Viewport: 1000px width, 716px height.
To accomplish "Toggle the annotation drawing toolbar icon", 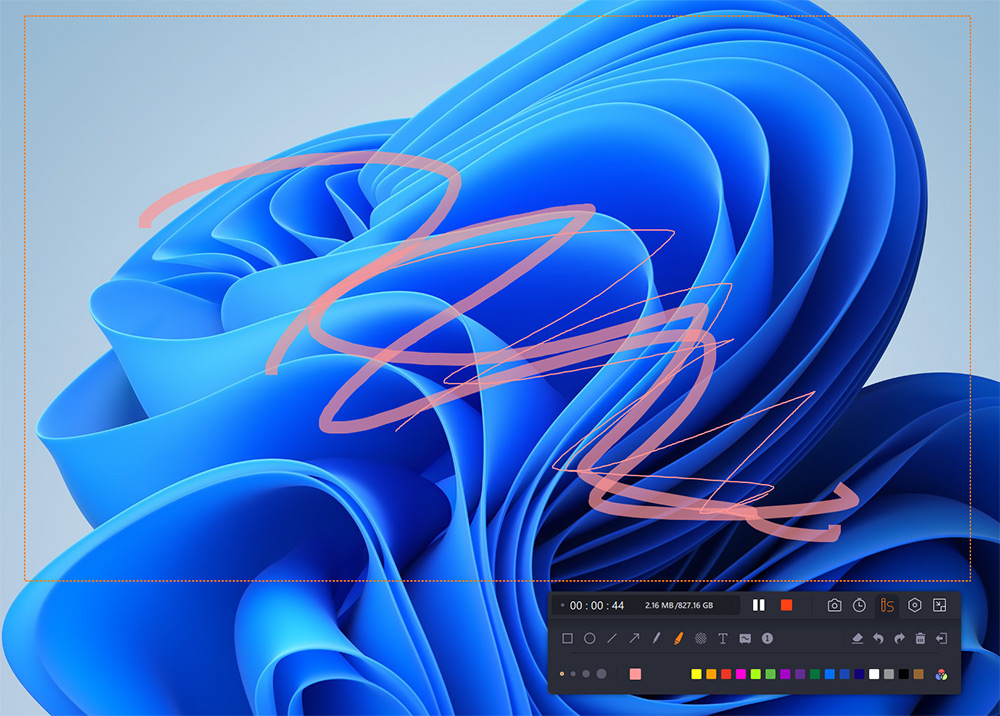I will 886,605.
